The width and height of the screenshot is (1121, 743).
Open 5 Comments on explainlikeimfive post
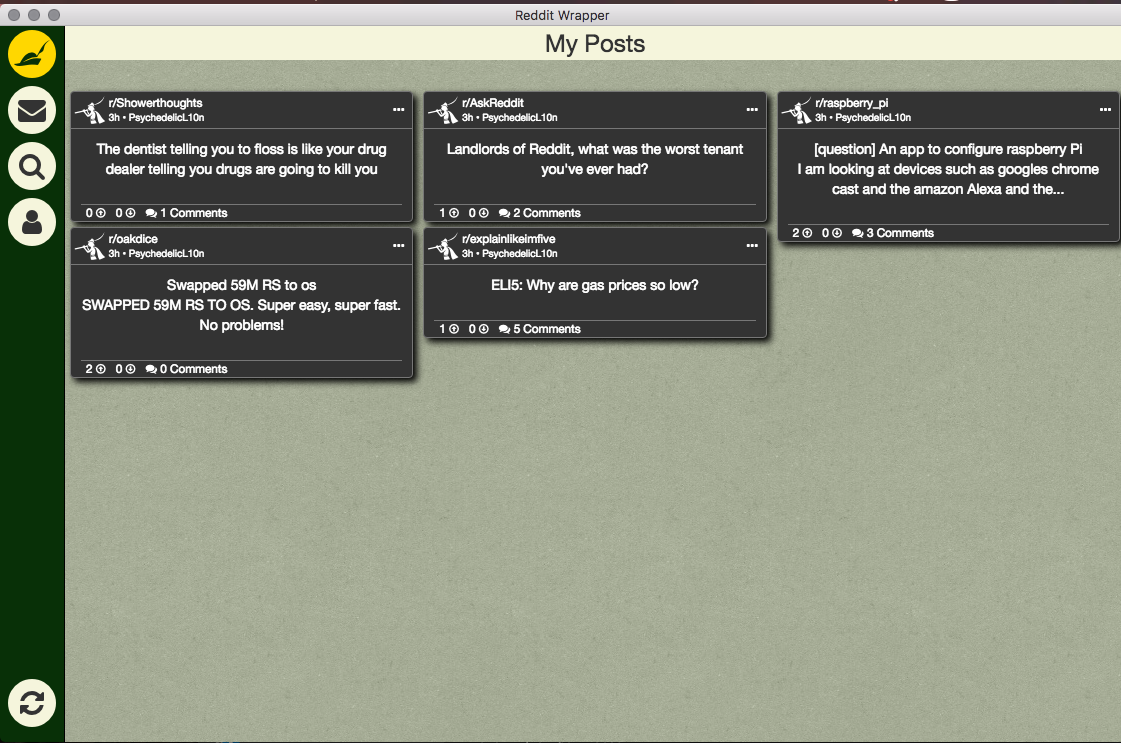pos(540,329)
